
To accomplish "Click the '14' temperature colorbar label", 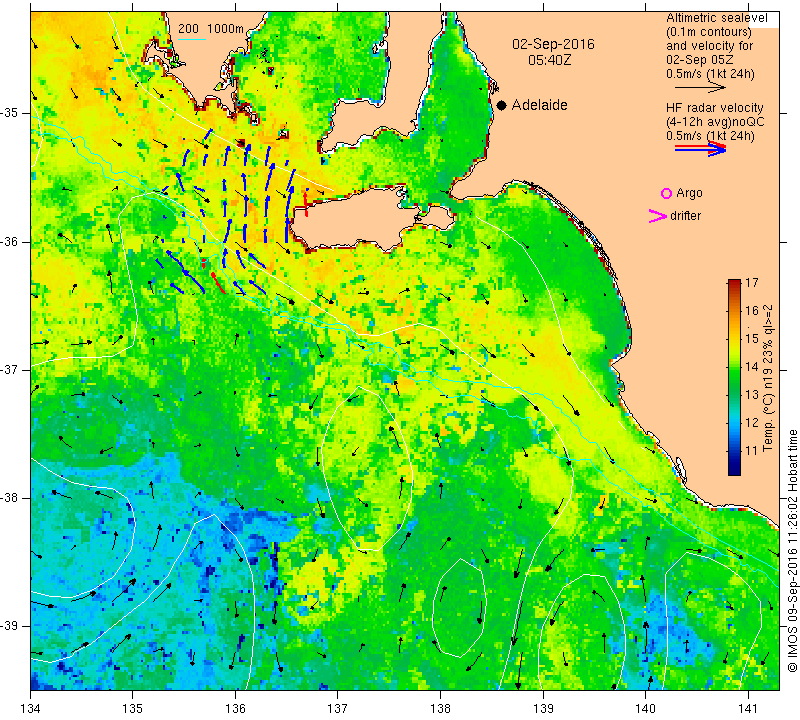I will (x=752, y=366).
